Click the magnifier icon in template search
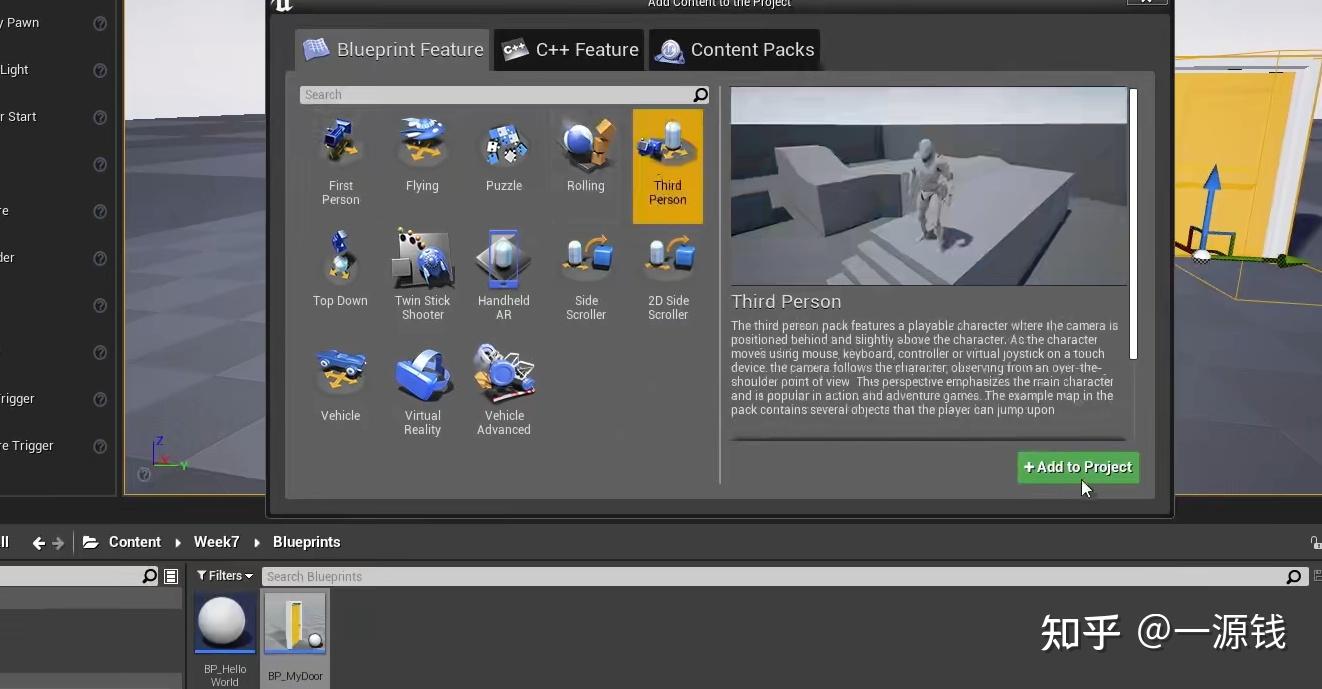 701,95
